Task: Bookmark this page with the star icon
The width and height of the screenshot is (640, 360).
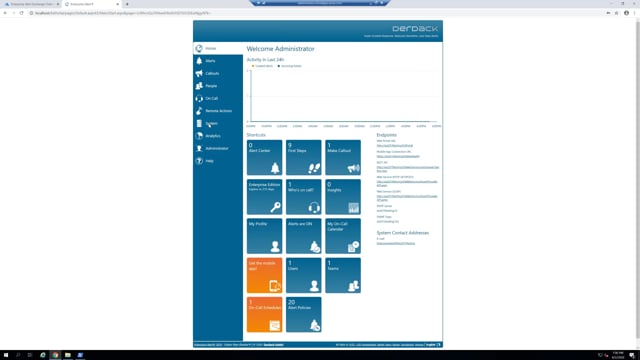Action: pos(616,13)
